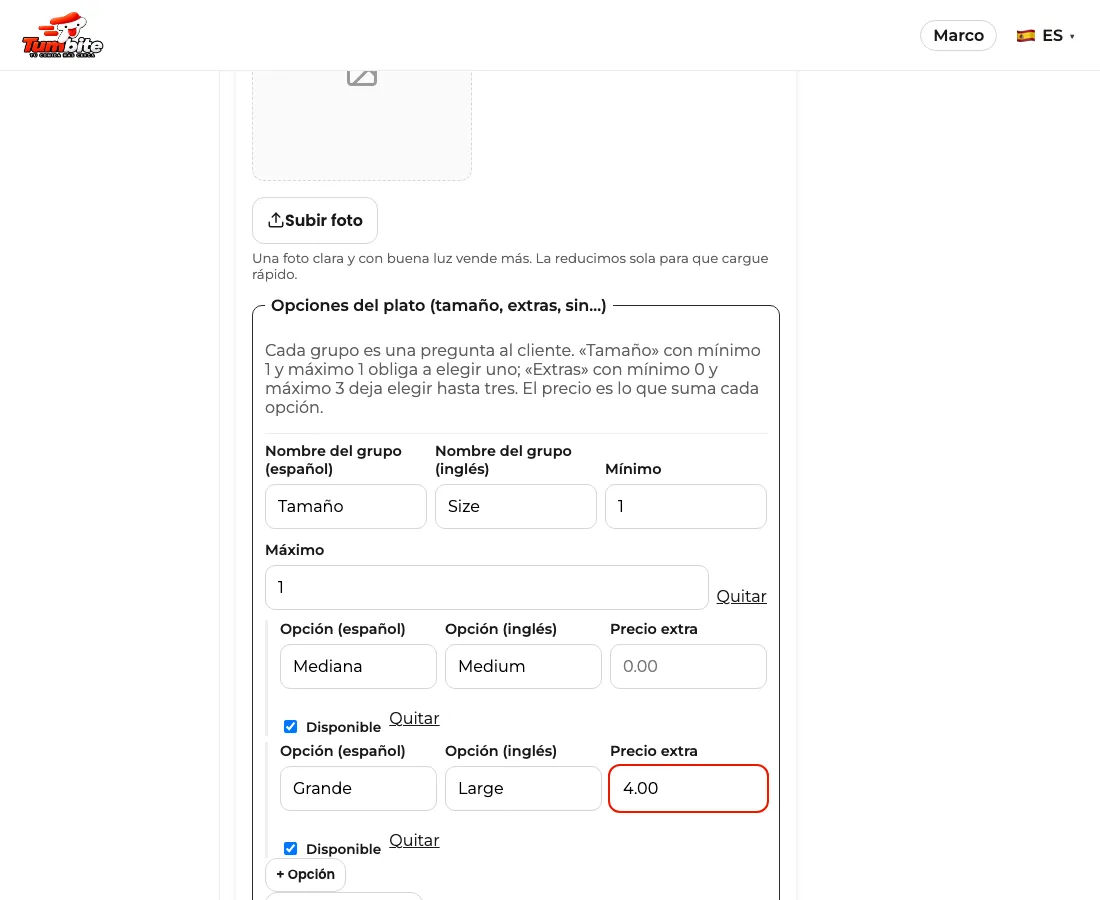
Task: Click Quitar link for Mediana option
Action: [x=414, y=718]
